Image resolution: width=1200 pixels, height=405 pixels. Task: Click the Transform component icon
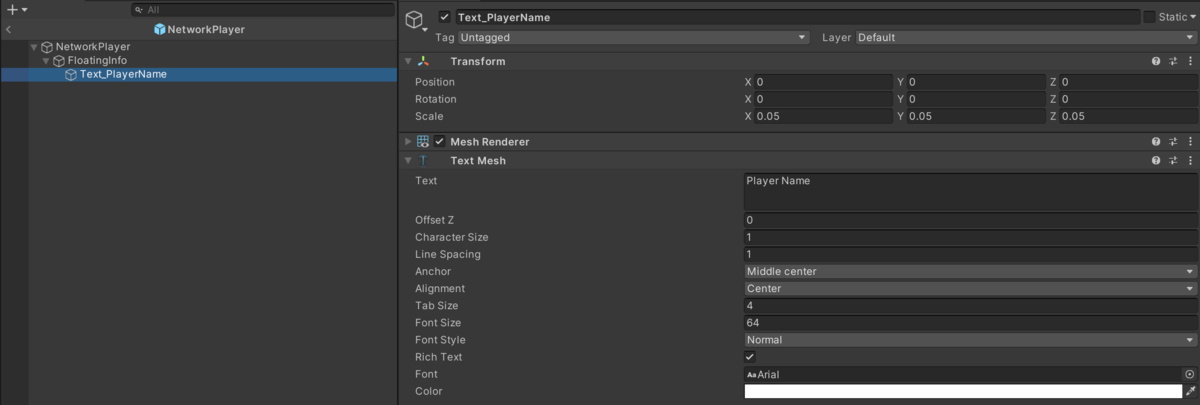[x=423, y=61]
